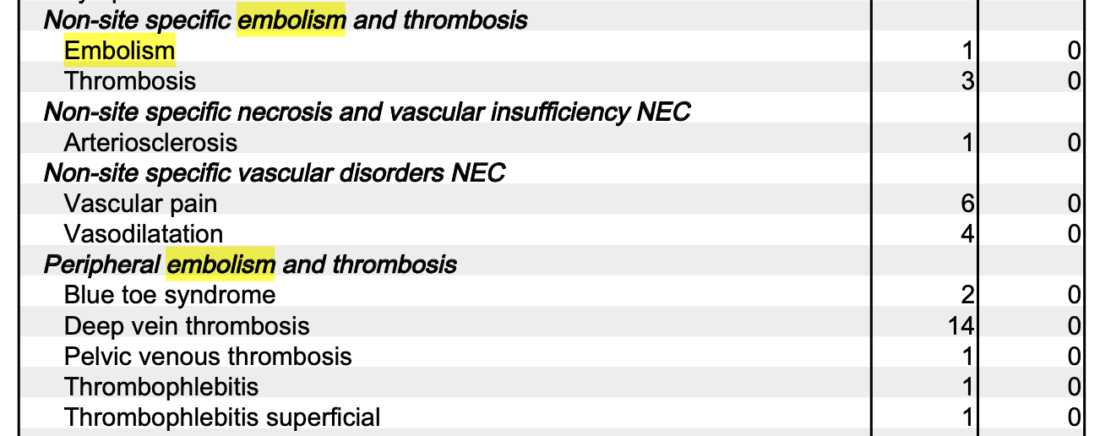Select the Thrombophlebitis row label
This screenshot has width=1100, height=436.
click(x=161, y=387)
